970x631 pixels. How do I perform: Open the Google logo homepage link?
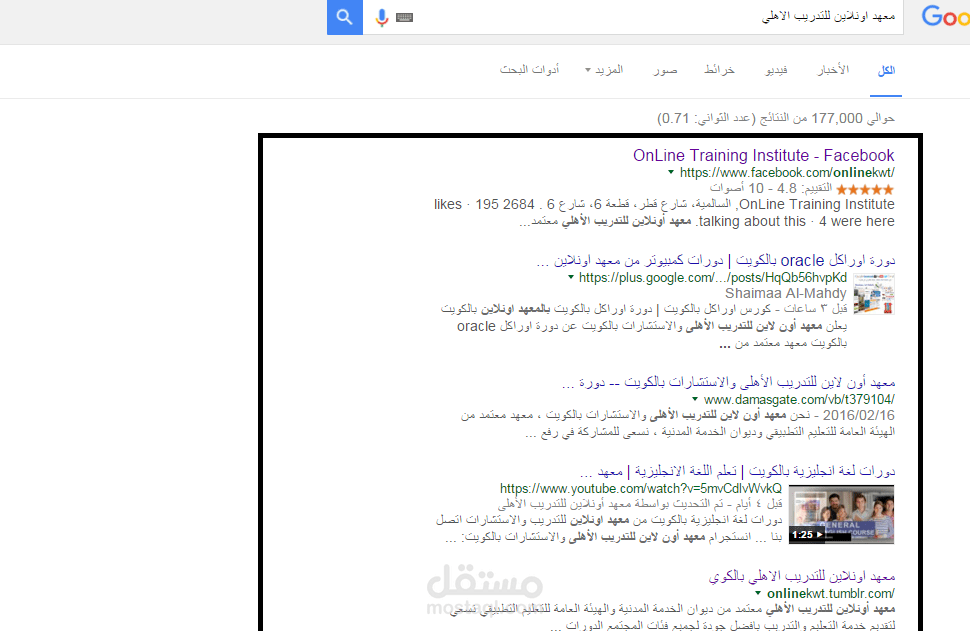tap(945, 17)
